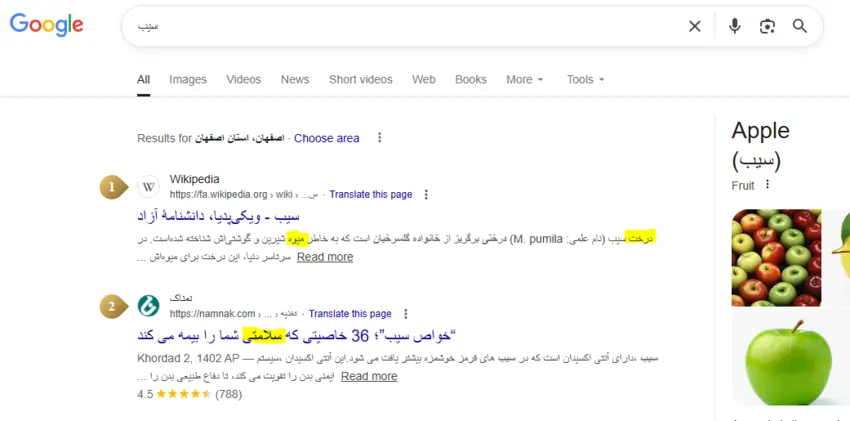This screenshot has width=850, height=421.
Task: Open the Namnak result title with 36
Action: pyautogui.click(x=295, y=335)
